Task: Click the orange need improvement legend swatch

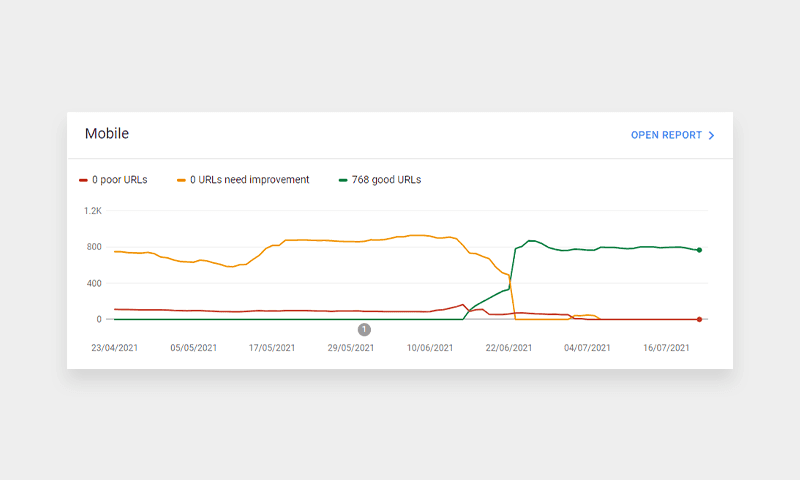Action: [181, 180]
